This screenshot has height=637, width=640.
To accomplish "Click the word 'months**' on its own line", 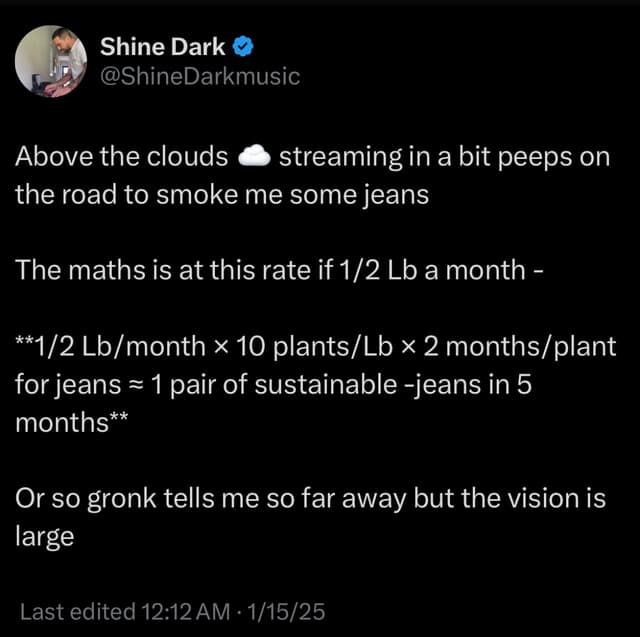I will [71, 422].
